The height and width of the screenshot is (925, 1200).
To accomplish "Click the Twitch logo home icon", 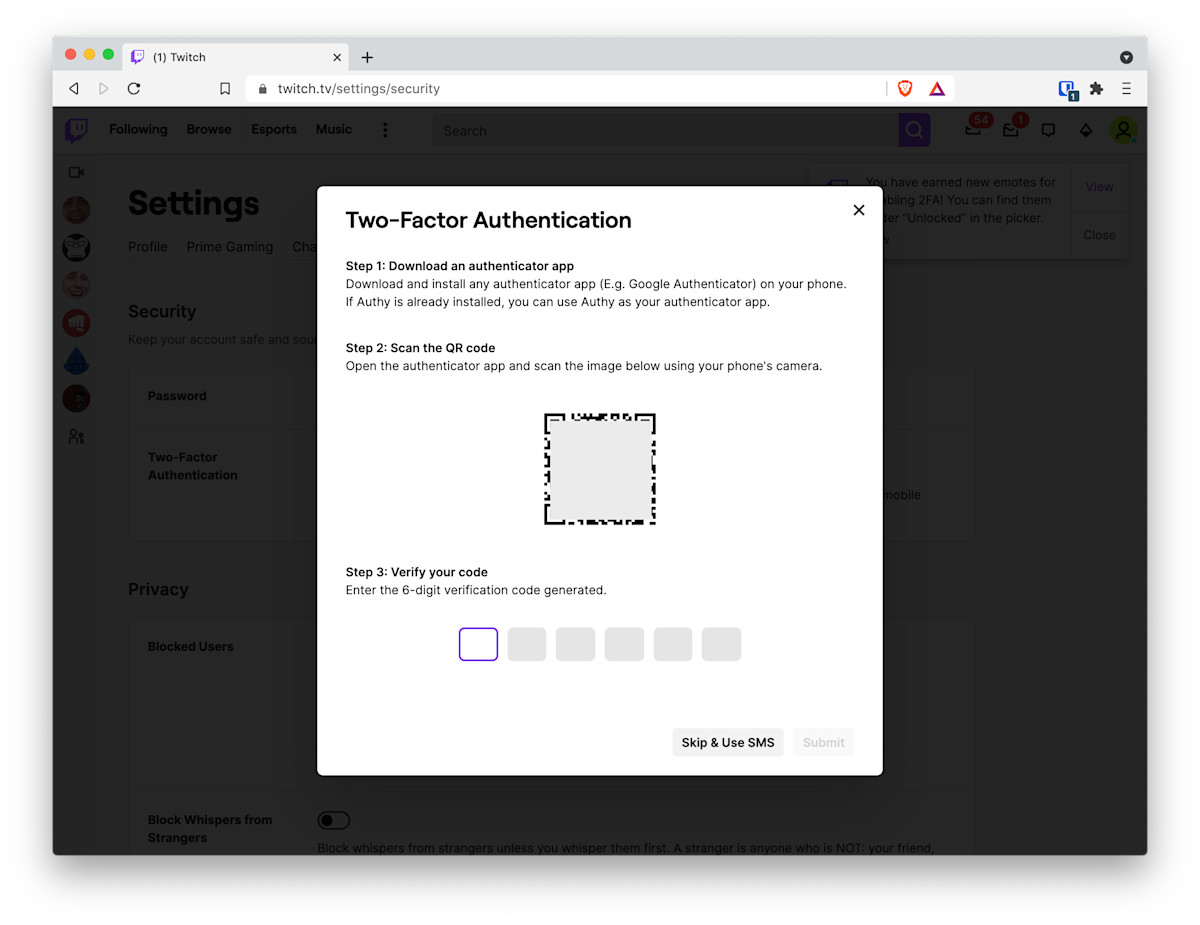I will tap(76, 130).
